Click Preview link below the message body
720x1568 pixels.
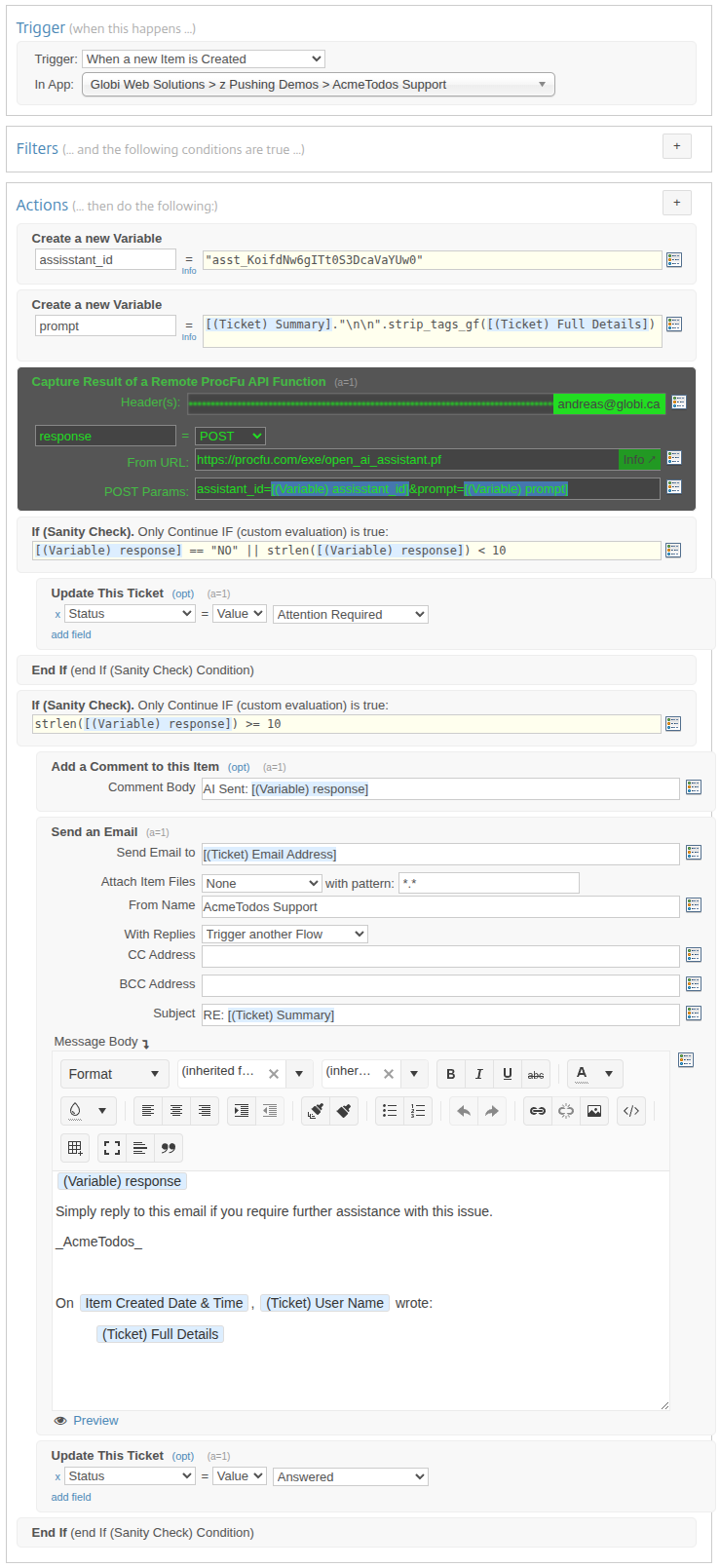point(95,1421)
